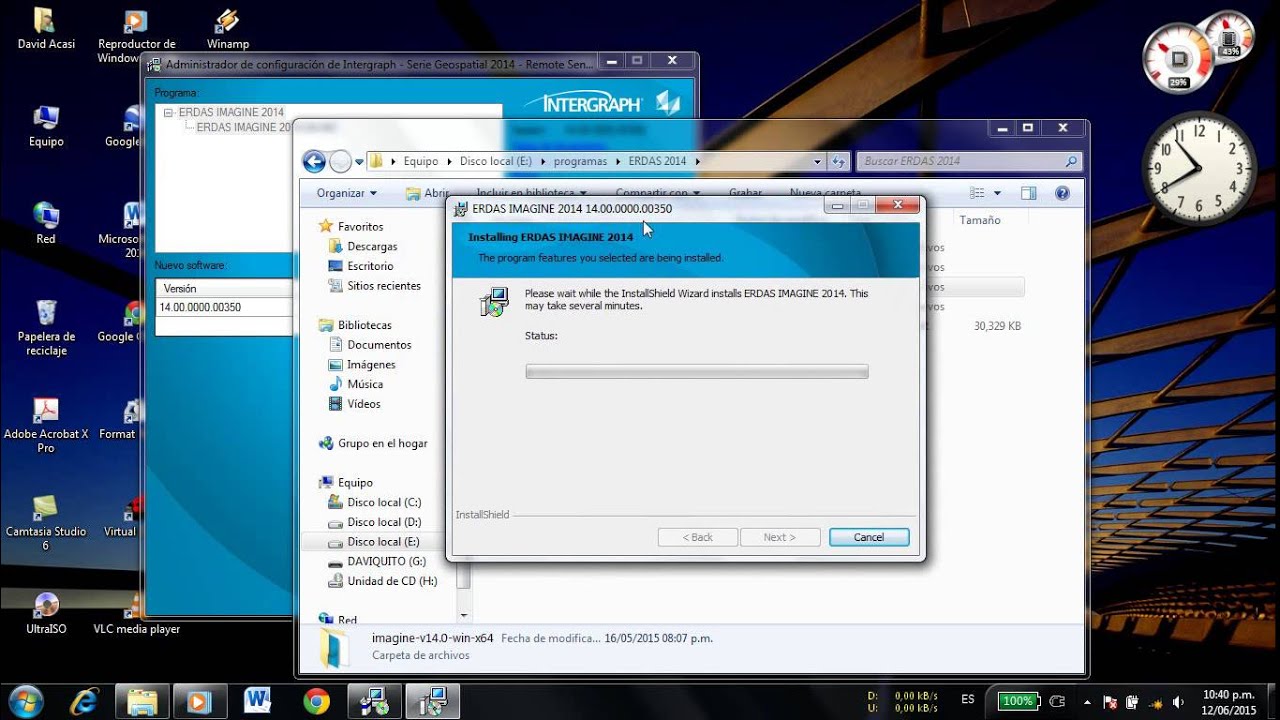The height and width of the screenshot is (720, 1280).
Task: Open the Vídeos library
Action: (x=364, y=404)
